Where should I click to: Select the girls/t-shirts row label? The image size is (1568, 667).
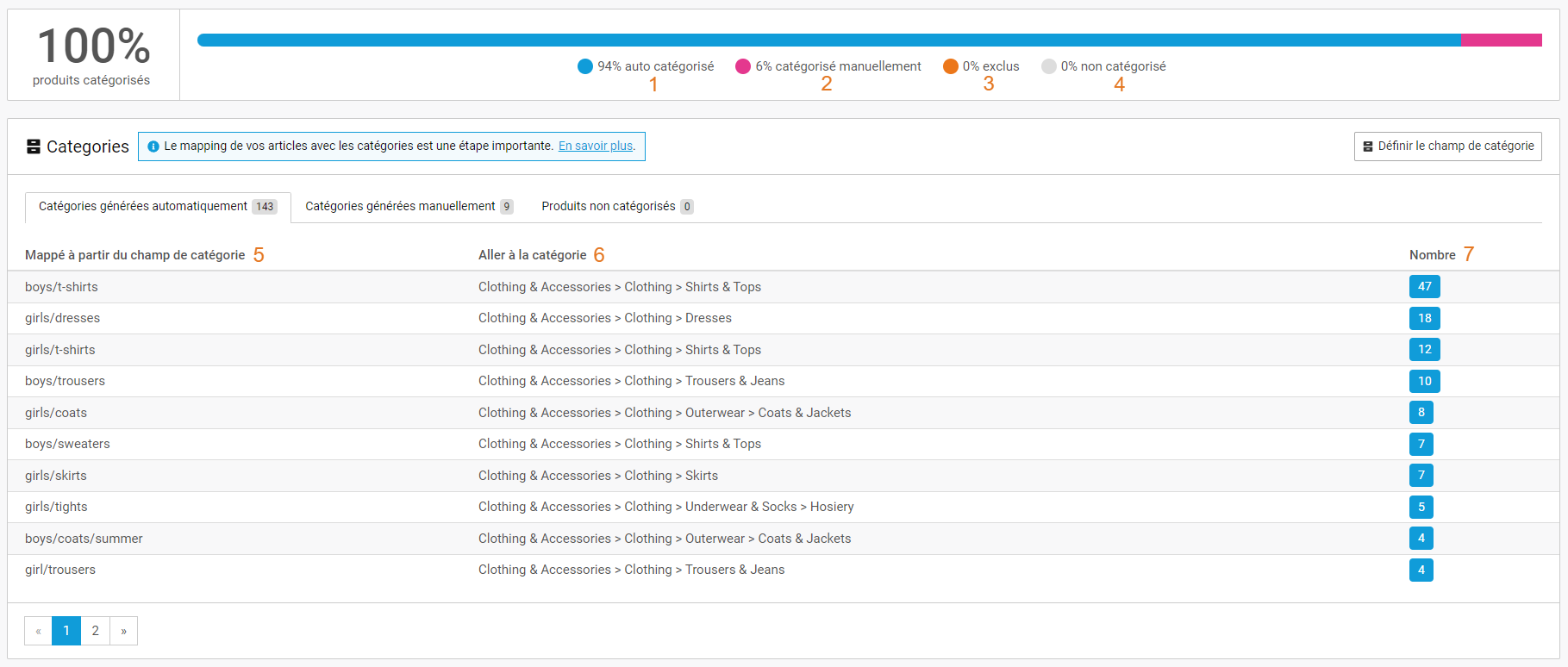click(x=60, y=350)
